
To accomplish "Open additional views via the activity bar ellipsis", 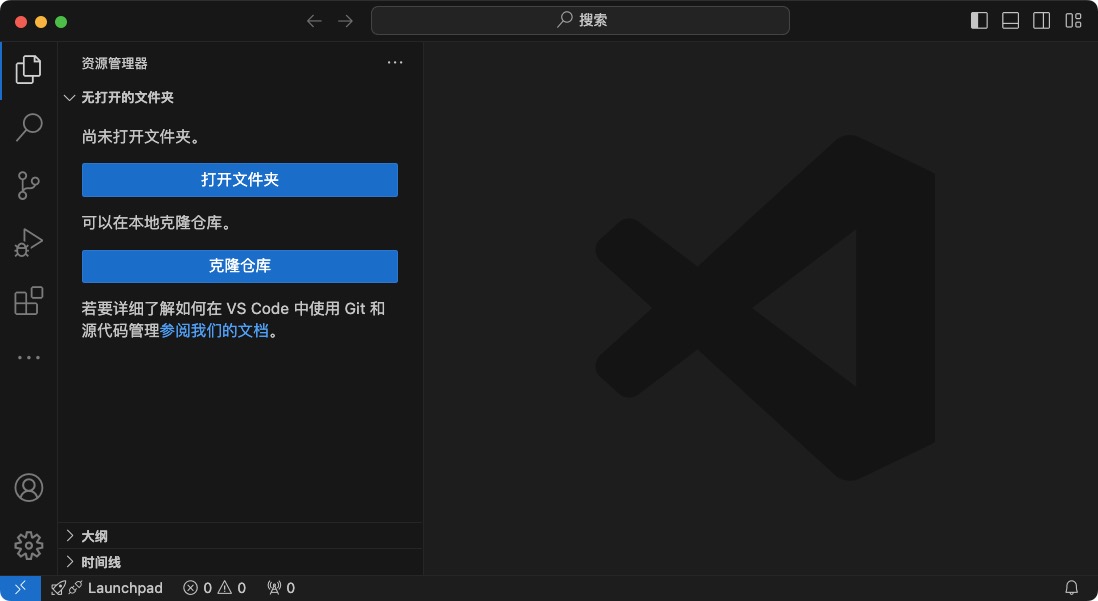I will pyautogui.click(x=27, y=357).
